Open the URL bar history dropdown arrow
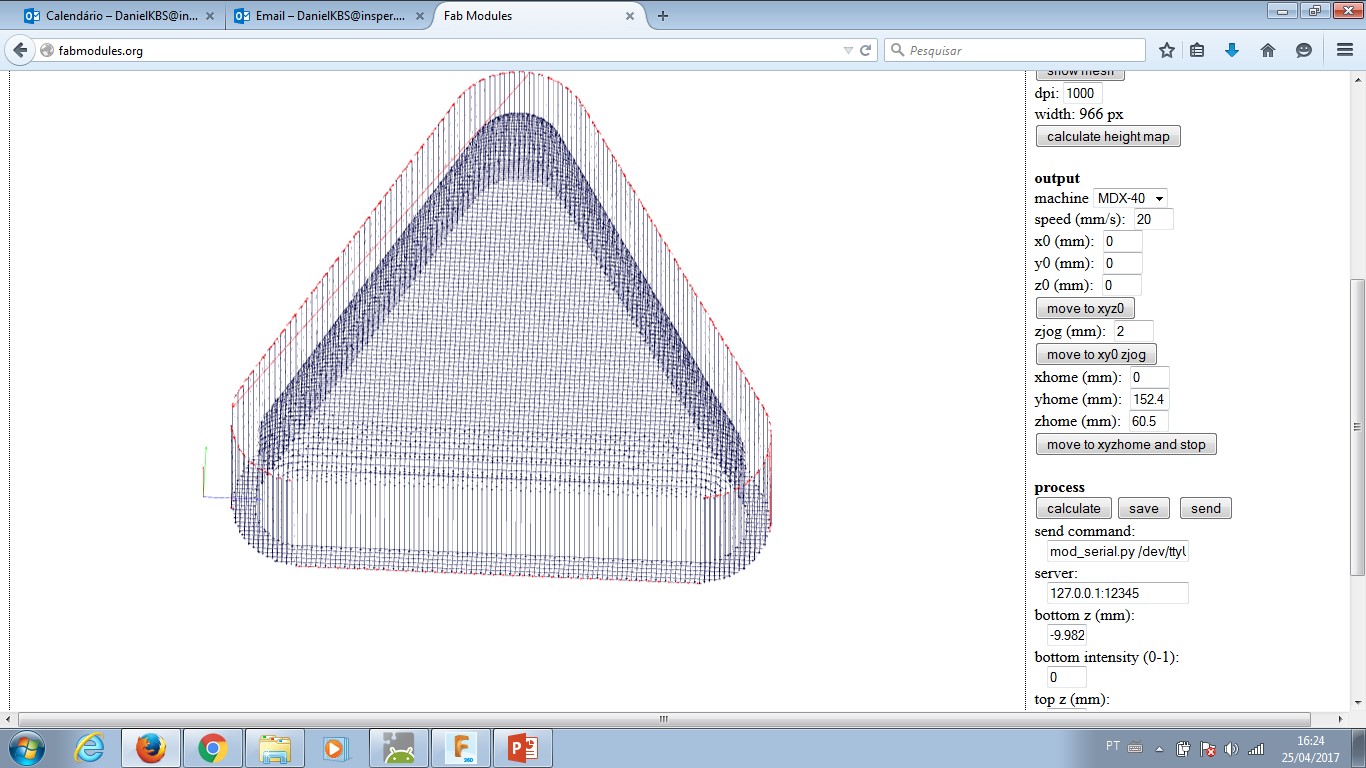Screen dimensions: 1366x768 click(848, 50)
